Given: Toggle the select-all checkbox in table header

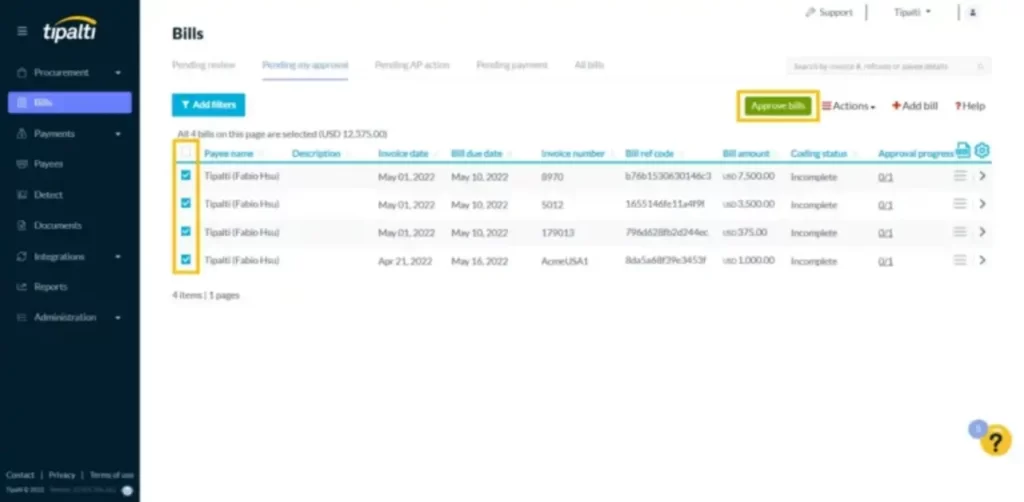Looking at the screenshot, I should coord(185,153).
